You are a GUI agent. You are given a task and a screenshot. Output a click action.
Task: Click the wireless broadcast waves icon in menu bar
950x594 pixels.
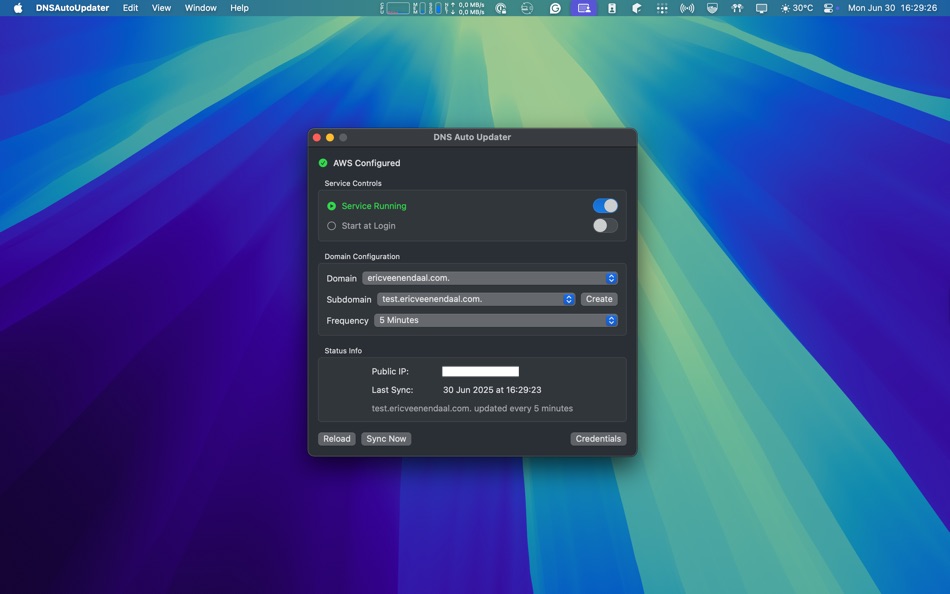[686, 8]
